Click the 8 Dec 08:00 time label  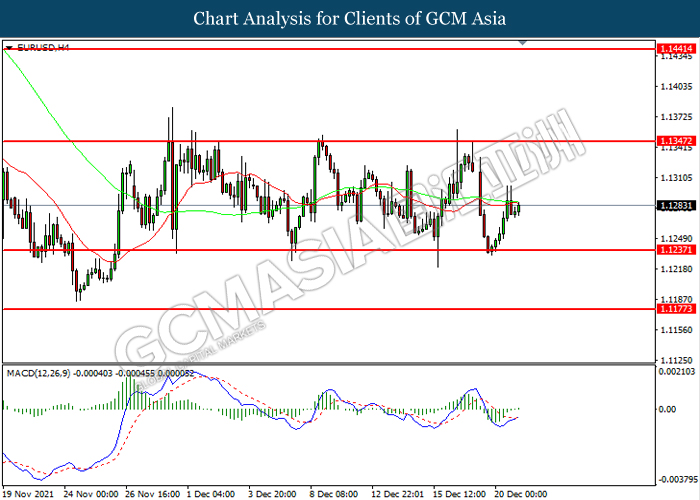(333, 494)
